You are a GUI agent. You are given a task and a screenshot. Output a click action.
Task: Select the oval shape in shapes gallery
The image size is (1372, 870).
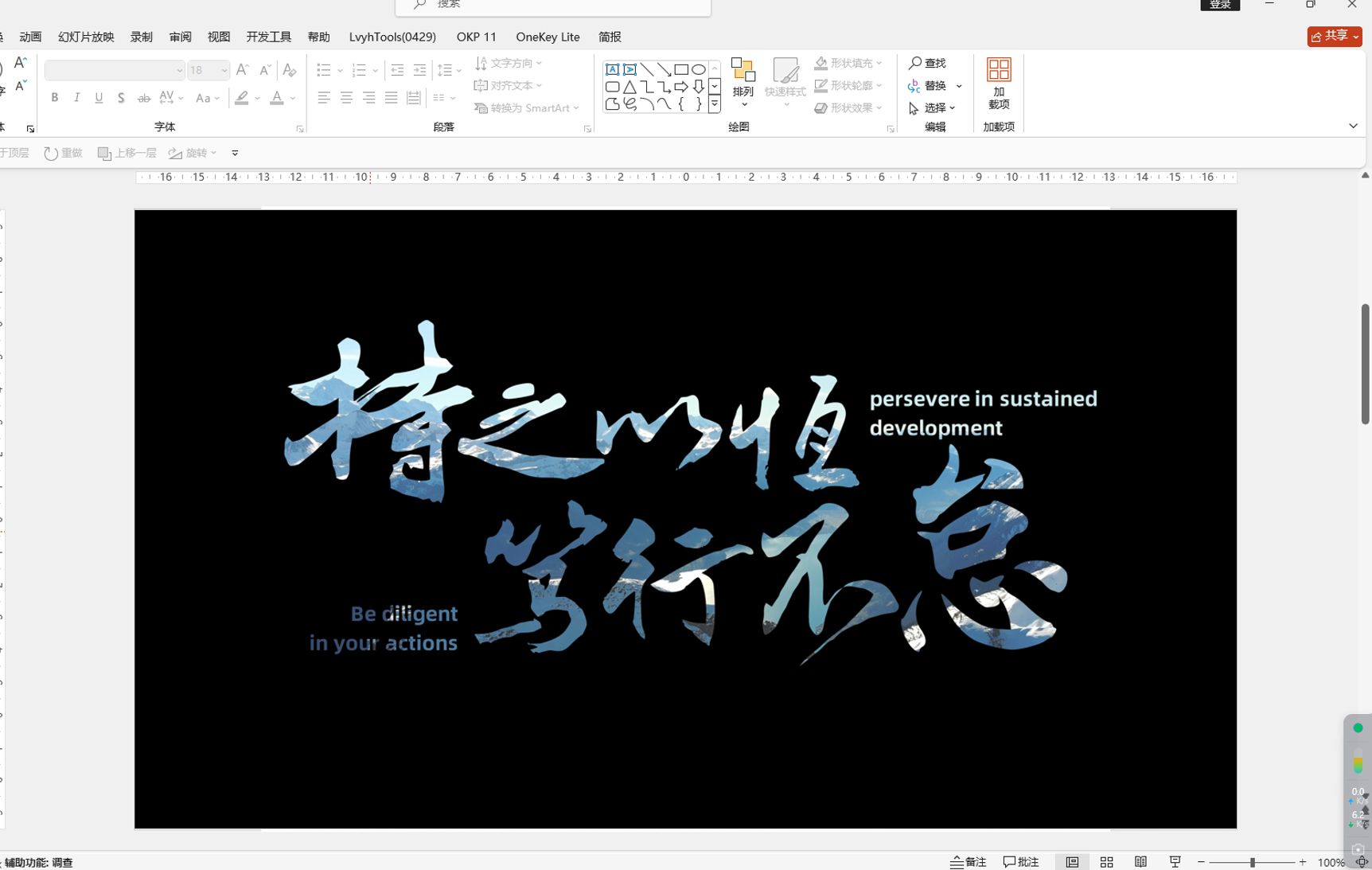(698, 69)
